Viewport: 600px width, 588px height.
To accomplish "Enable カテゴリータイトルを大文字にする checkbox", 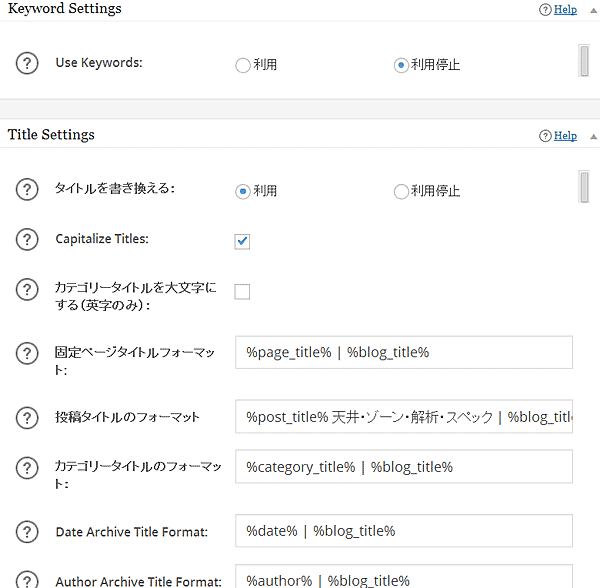I will [242, 292].
